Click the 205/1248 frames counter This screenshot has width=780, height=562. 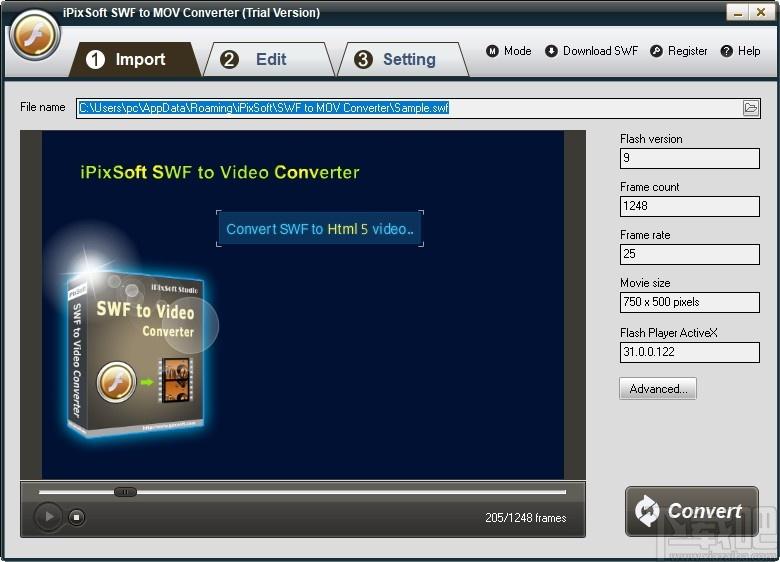526,518
